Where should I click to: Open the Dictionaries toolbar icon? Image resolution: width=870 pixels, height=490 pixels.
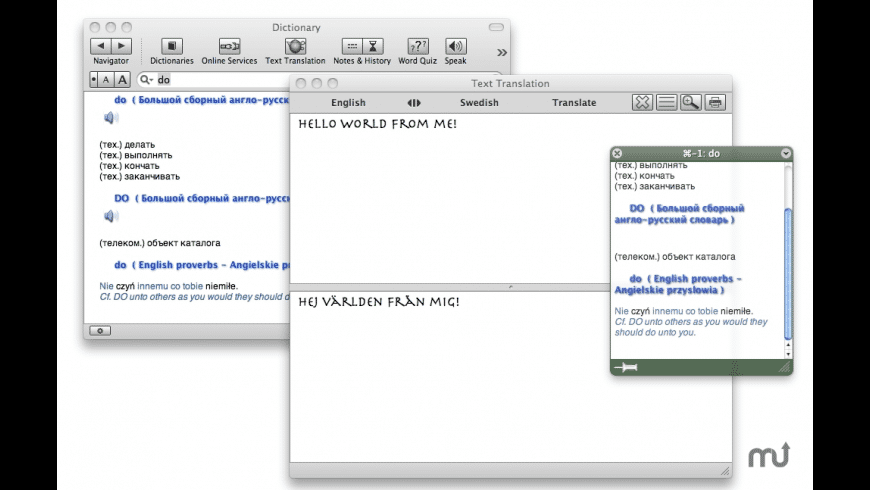tap(171, 46)
